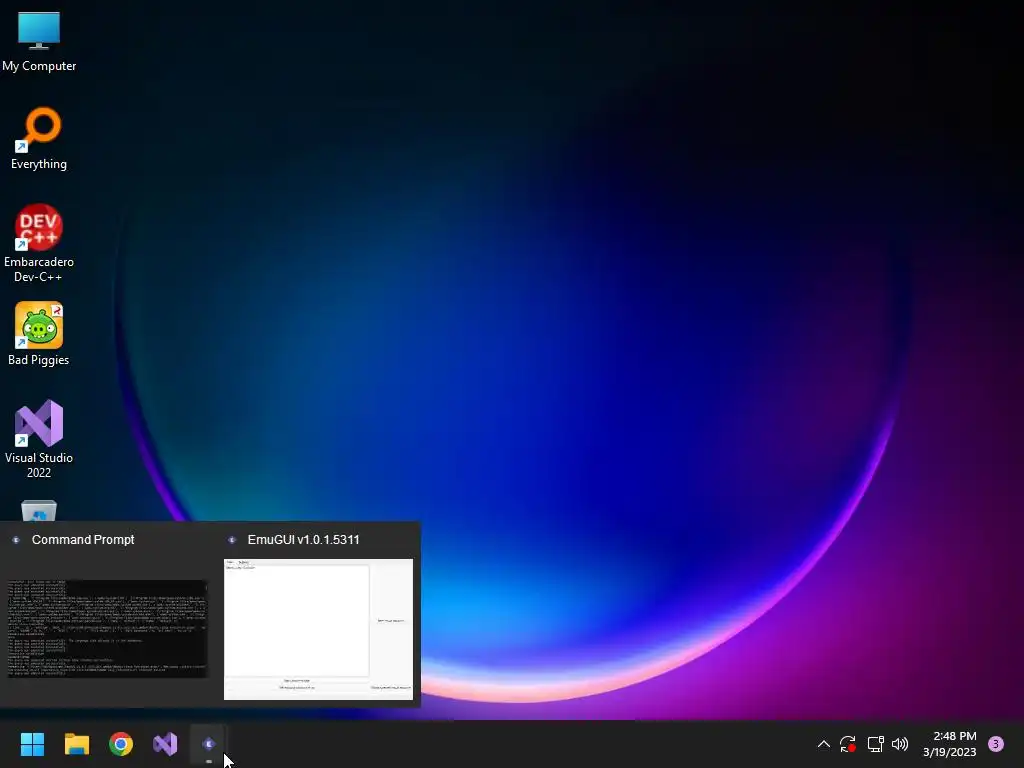Switch to the Command Prompt window preview
The width and height of the screenshot is (1024, 768).
point(108,628)
